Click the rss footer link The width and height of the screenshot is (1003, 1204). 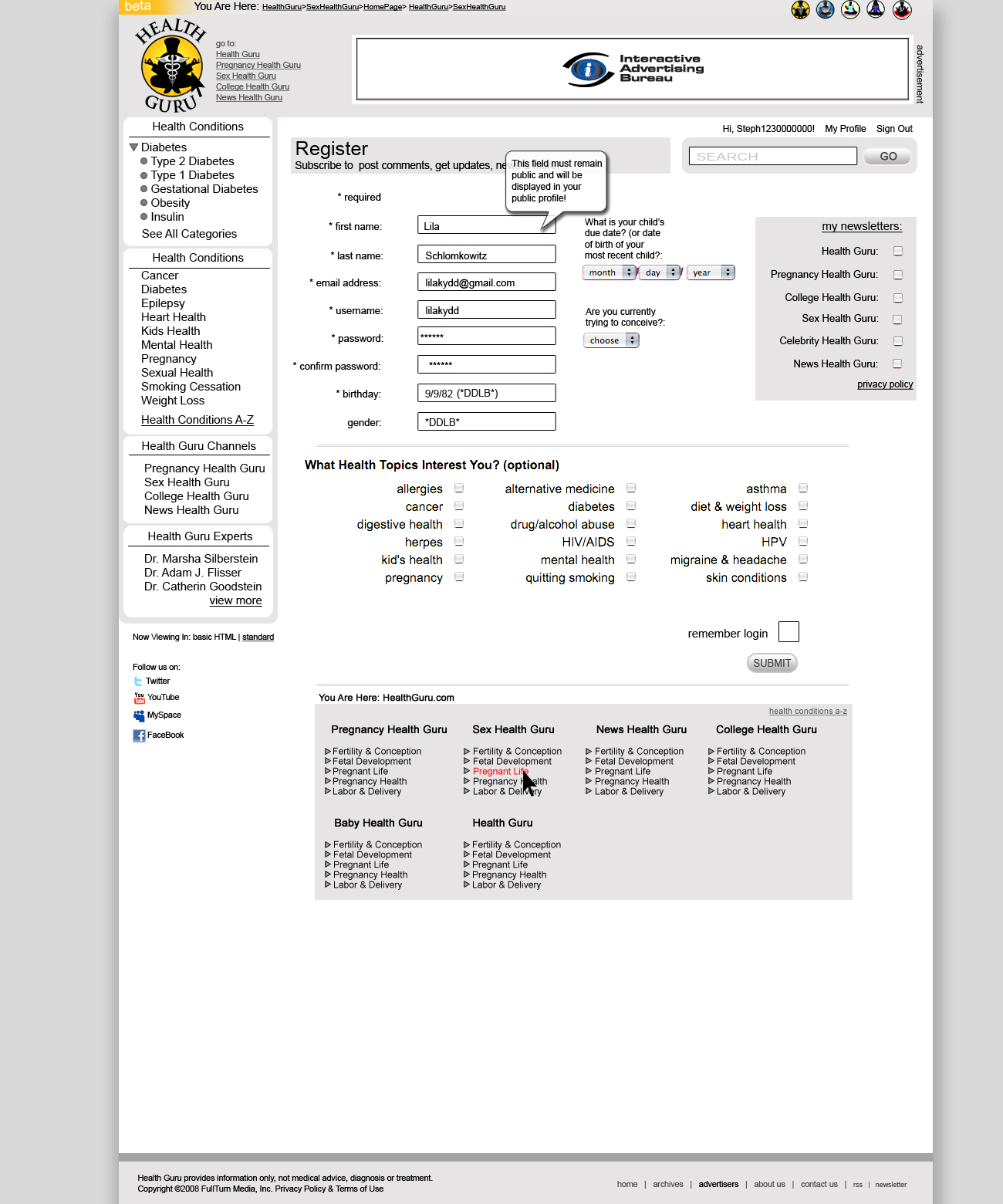pos(857,1185)
